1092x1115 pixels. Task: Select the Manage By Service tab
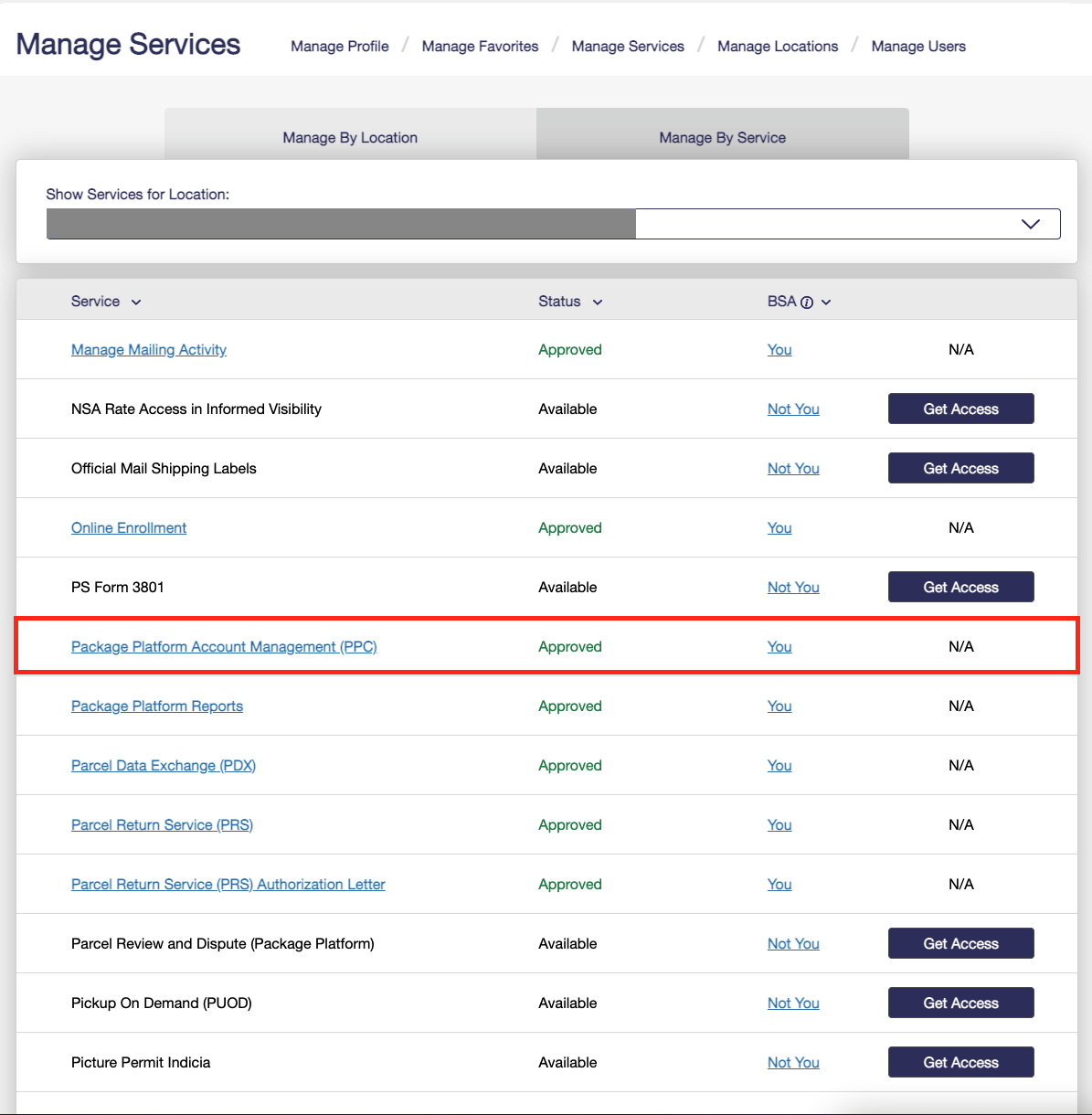722,137
